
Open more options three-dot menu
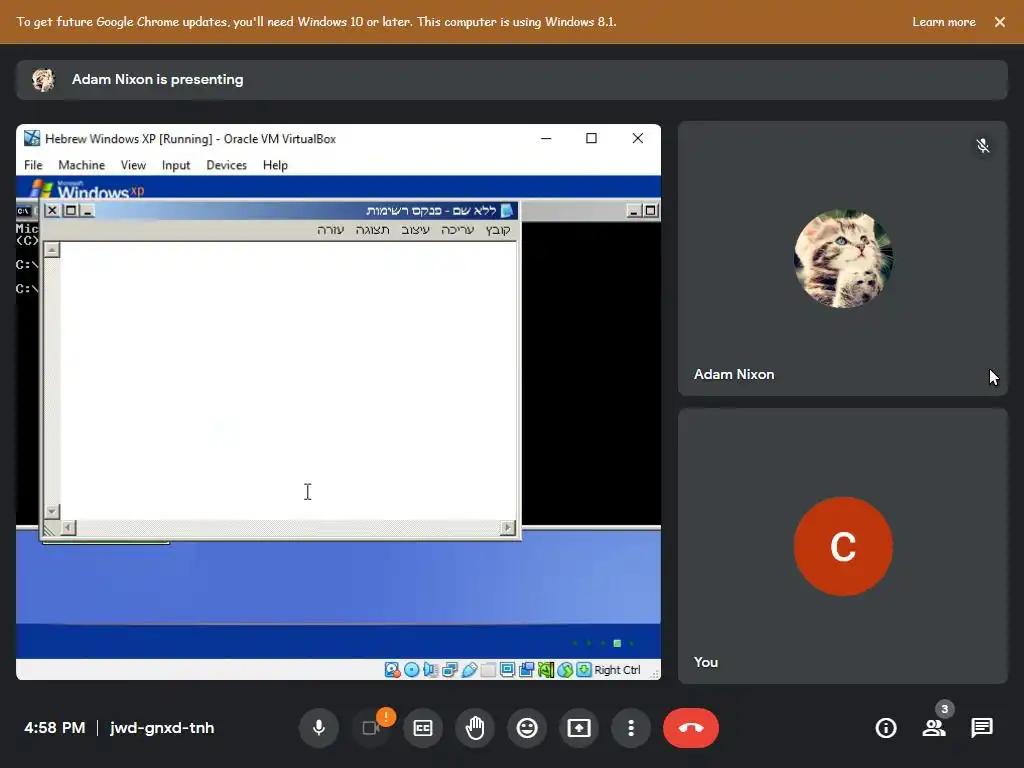coord(631,728)
